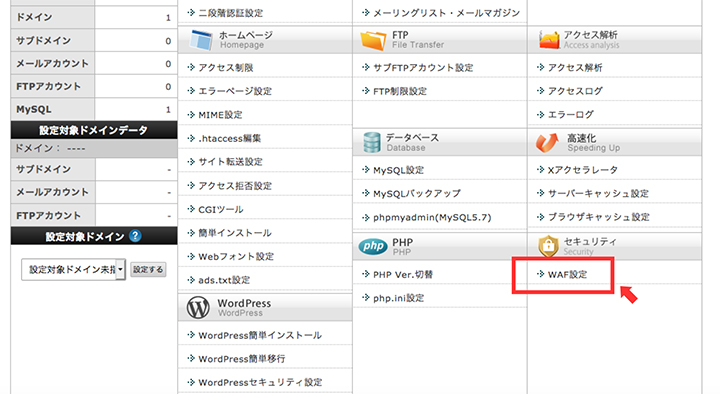Screen dimensions: 720x394
Task: Click the FTP folder icon
Action: [373, 40]
